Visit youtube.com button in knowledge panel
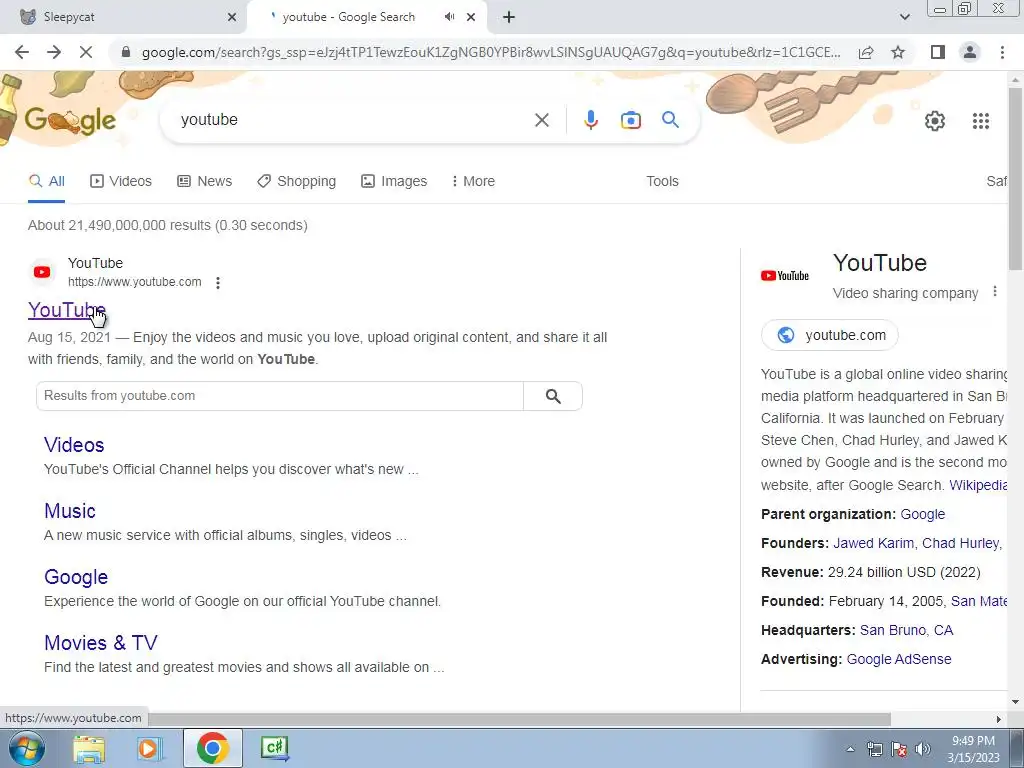The width and height of the screenshot is (1024, 768). coord(829,335)
